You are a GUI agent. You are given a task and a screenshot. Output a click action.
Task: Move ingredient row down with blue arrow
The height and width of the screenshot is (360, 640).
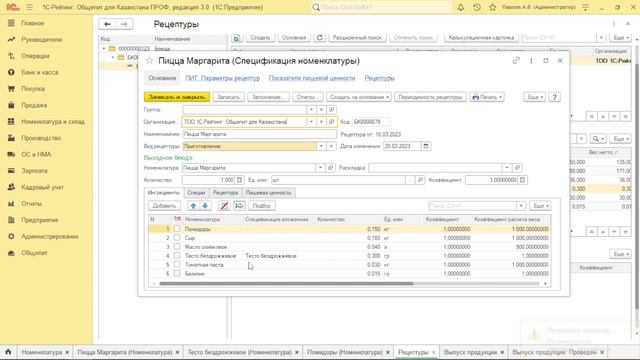pyautogui.click(x=205, y=206)
